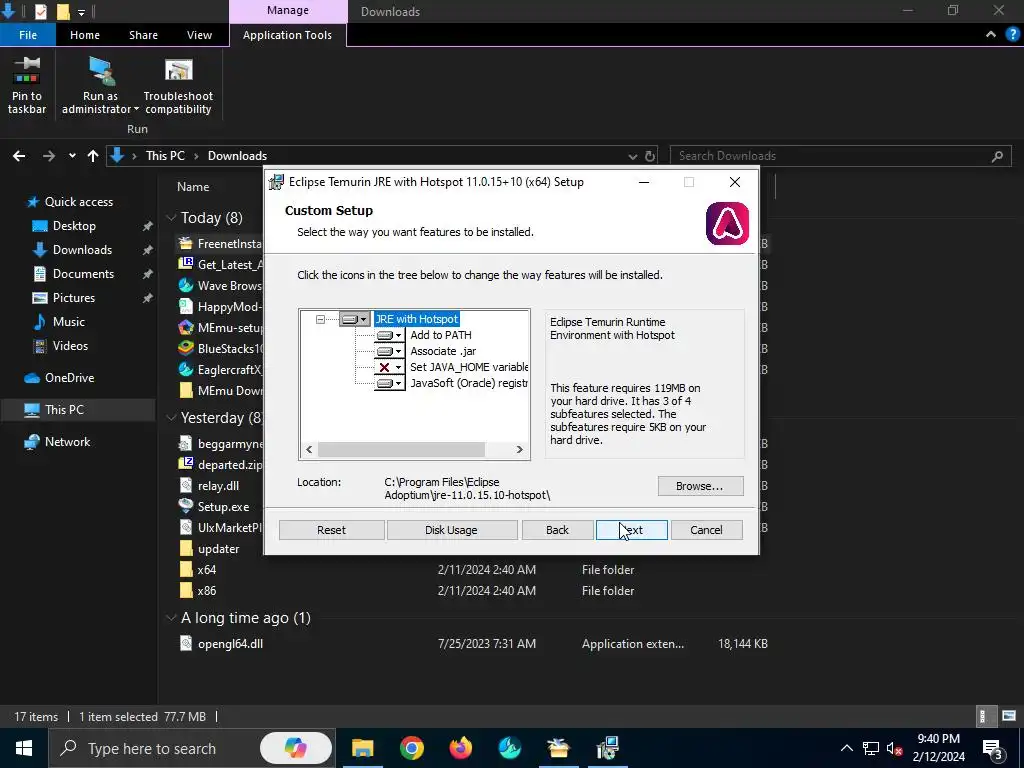Screen dimensions: 1024x768
Task: Click This PC in address breadcrumb
Action: coord(165,156)
